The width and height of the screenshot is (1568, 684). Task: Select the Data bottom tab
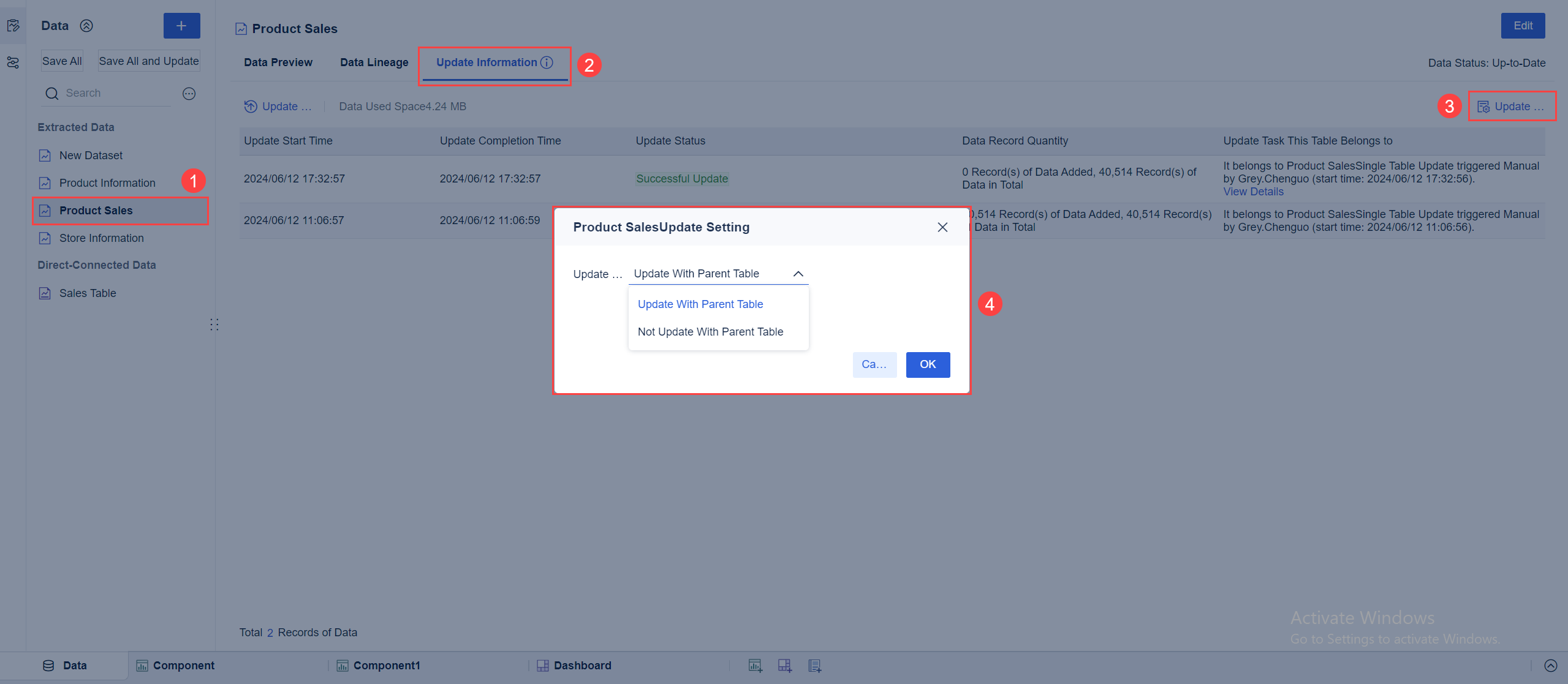[x=64, y=666]
